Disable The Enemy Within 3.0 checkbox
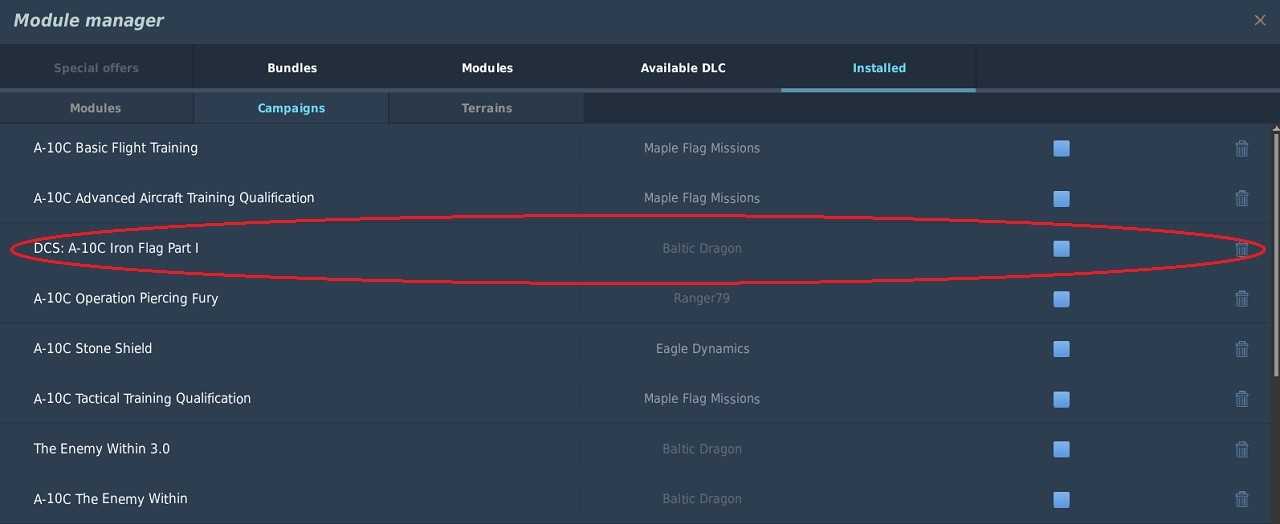The image size is (1280, 524). (x=1061, y=448)
